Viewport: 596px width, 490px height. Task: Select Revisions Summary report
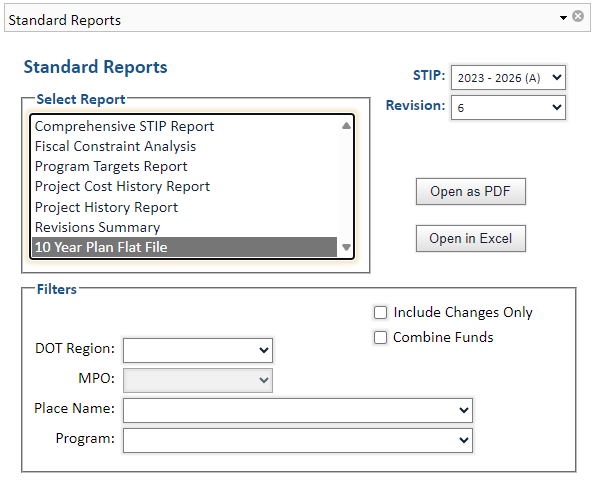pos(184,227)
